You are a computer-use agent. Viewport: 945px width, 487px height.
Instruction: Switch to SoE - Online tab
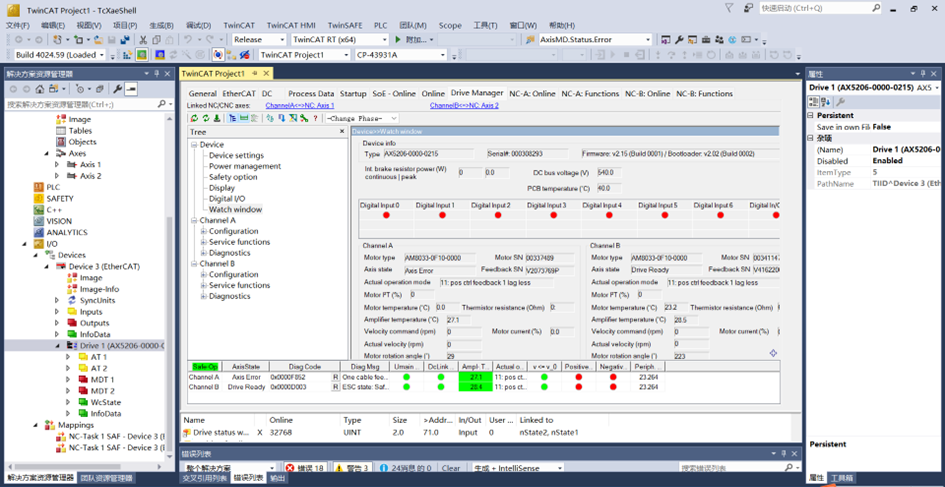394,94
